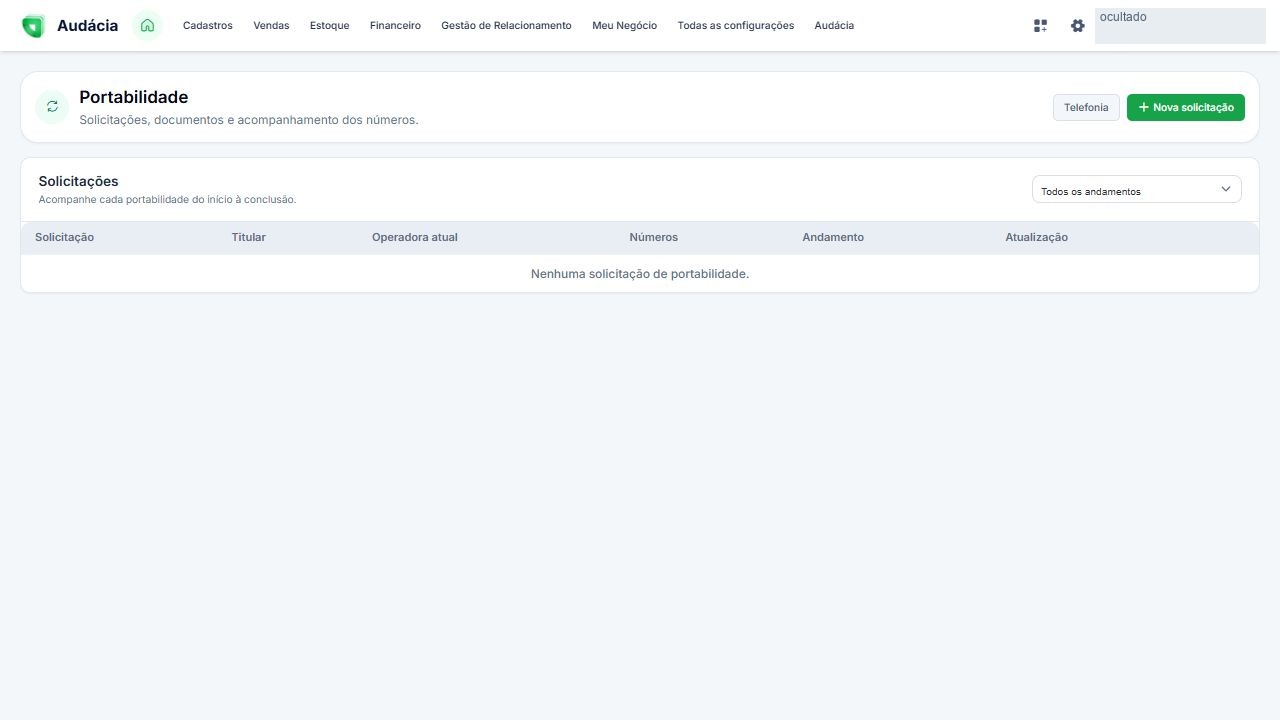Click the ocultado user profile box
This screenshot has width=1280, height=720.
pos(1180,26)
